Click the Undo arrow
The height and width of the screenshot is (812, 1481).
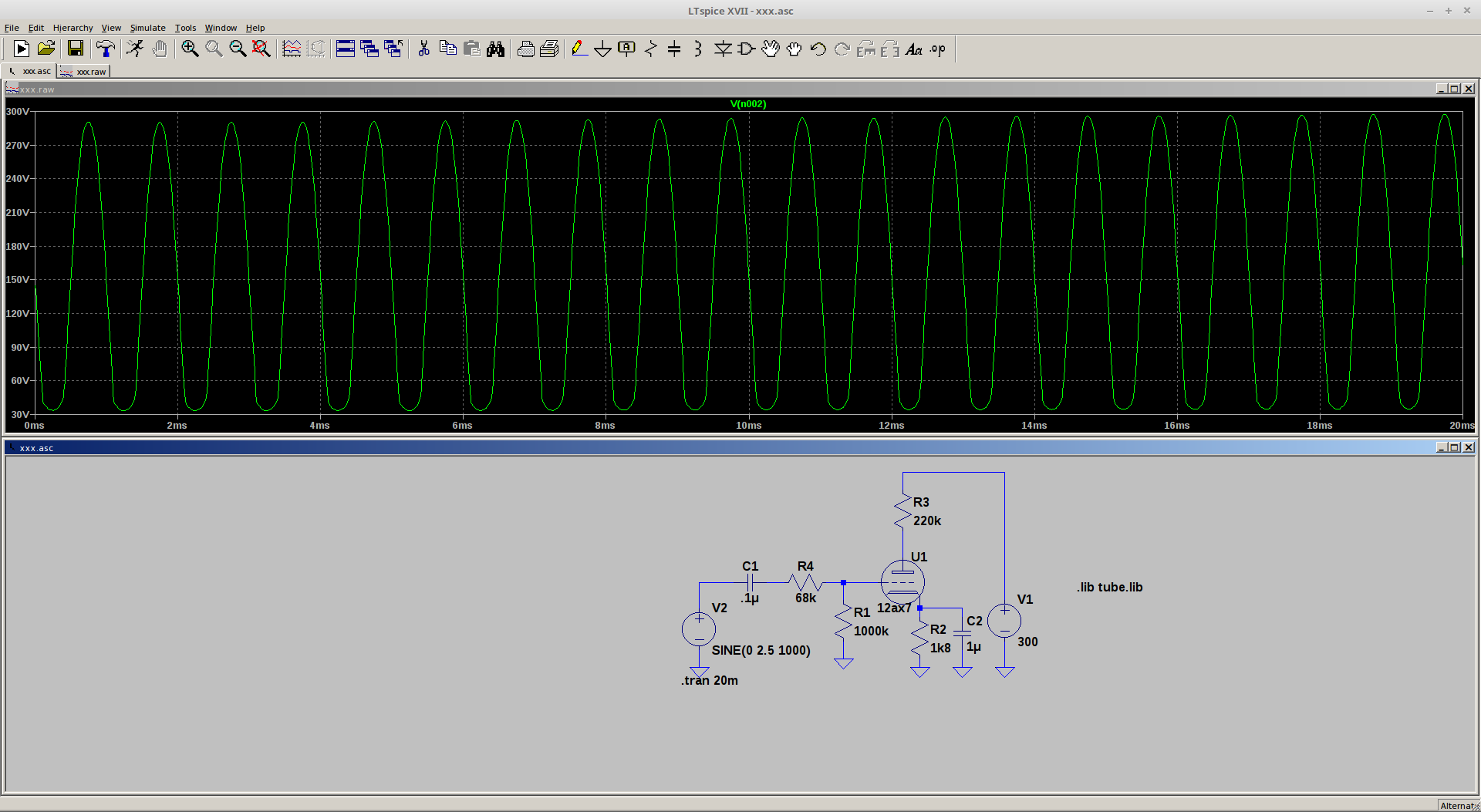point(818,49)
